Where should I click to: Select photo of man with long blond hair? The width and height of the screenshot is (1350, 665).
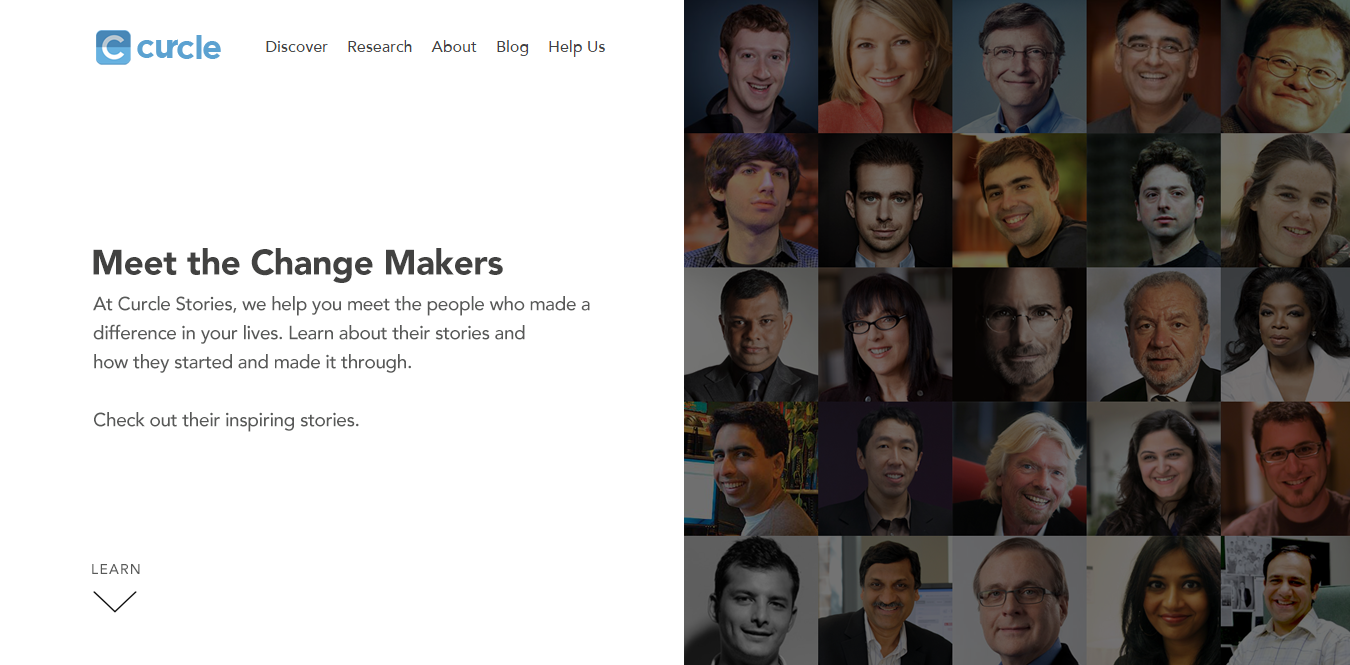(1019, 468)
